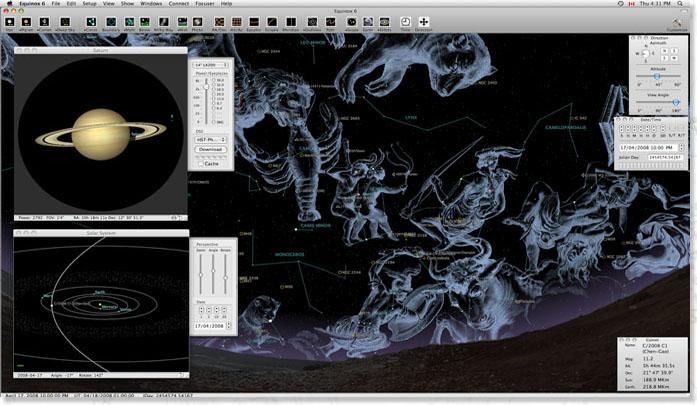The width and height of the screenshot is (697, 405).
Task: Open the HST-Ph DSS source dropdown
Action: pyautogui.click(x=210, y=140)
